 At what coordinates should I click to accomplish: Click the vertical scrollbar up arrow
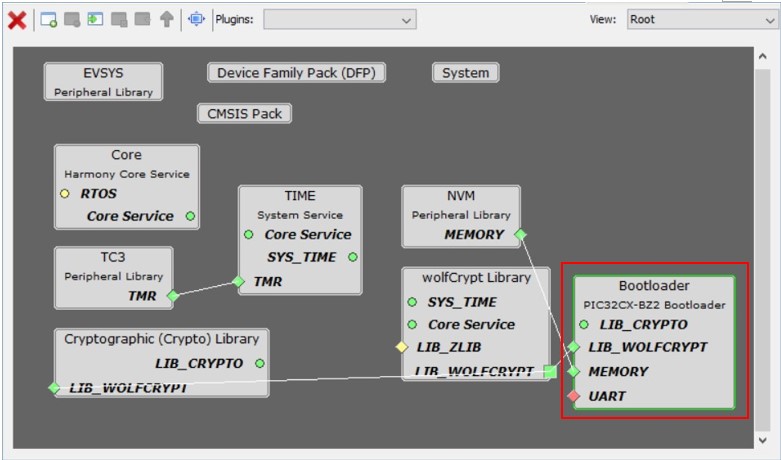(763, 57)
